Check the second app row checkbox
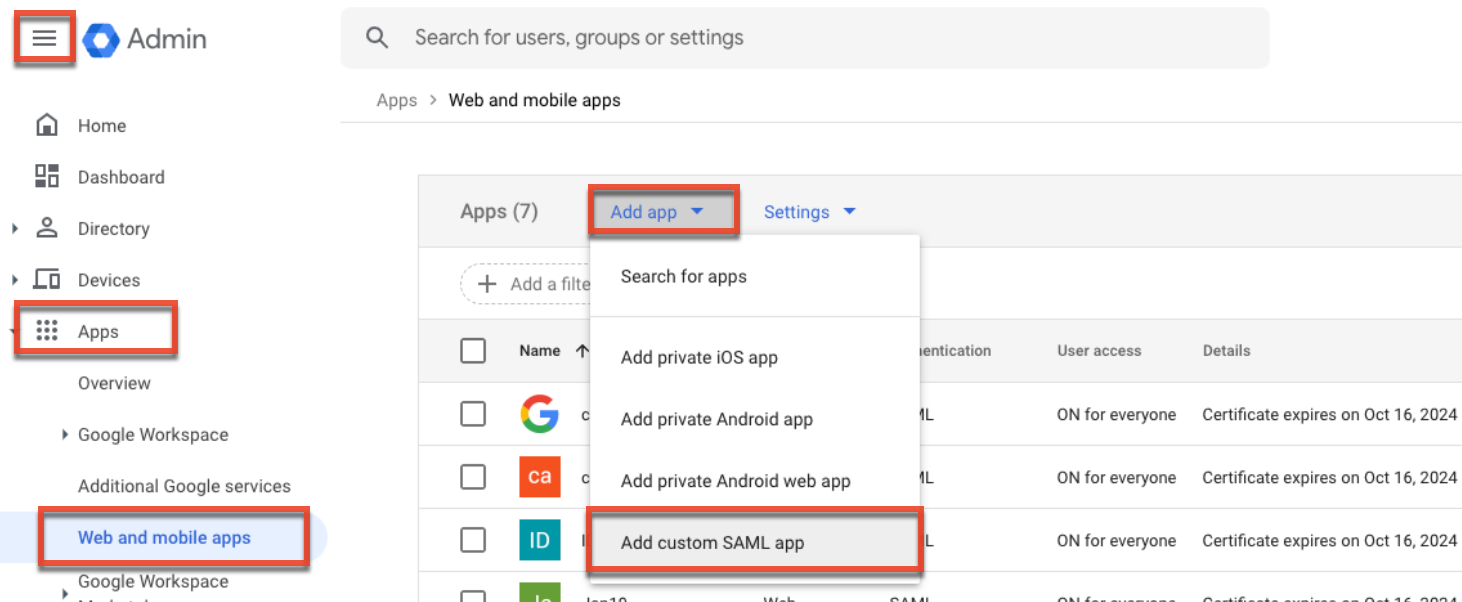Screen dimensions: 1462x602 [473, 477]
